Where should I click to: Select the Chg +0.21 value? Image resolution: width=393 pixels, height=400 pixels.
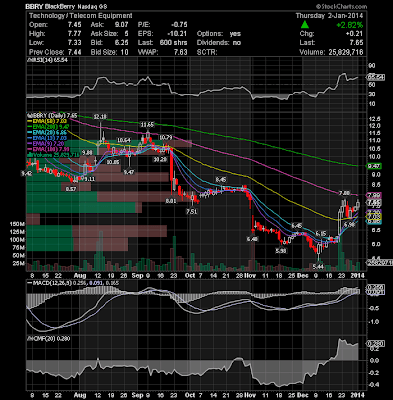click(354, 34)
